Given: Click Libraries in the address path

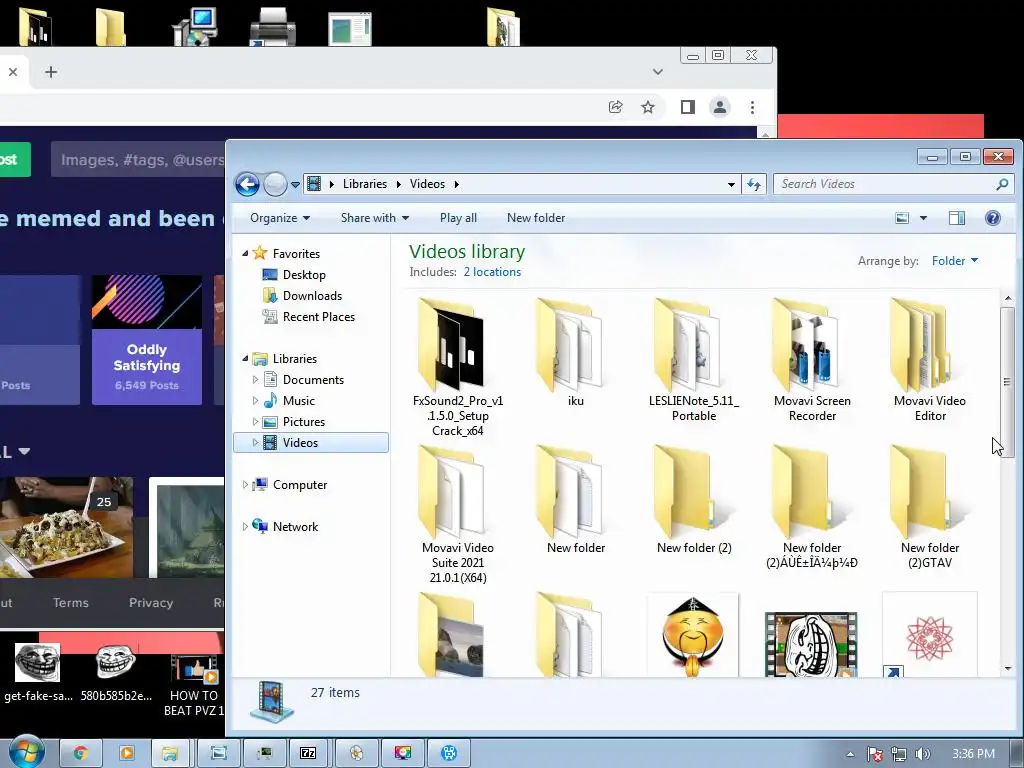Looking at the screenshot, I should (x=364, y=184).
